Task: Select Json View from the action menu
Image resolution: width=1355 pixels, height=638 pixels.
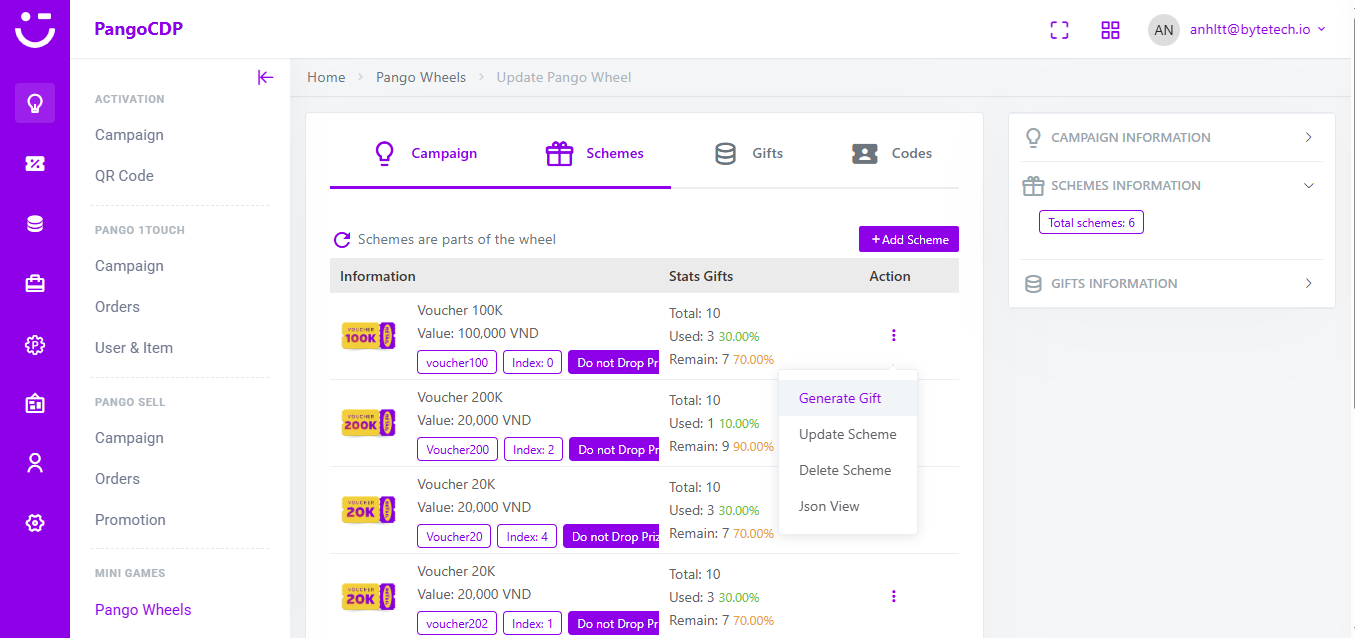Action: [x=848, y=506]
